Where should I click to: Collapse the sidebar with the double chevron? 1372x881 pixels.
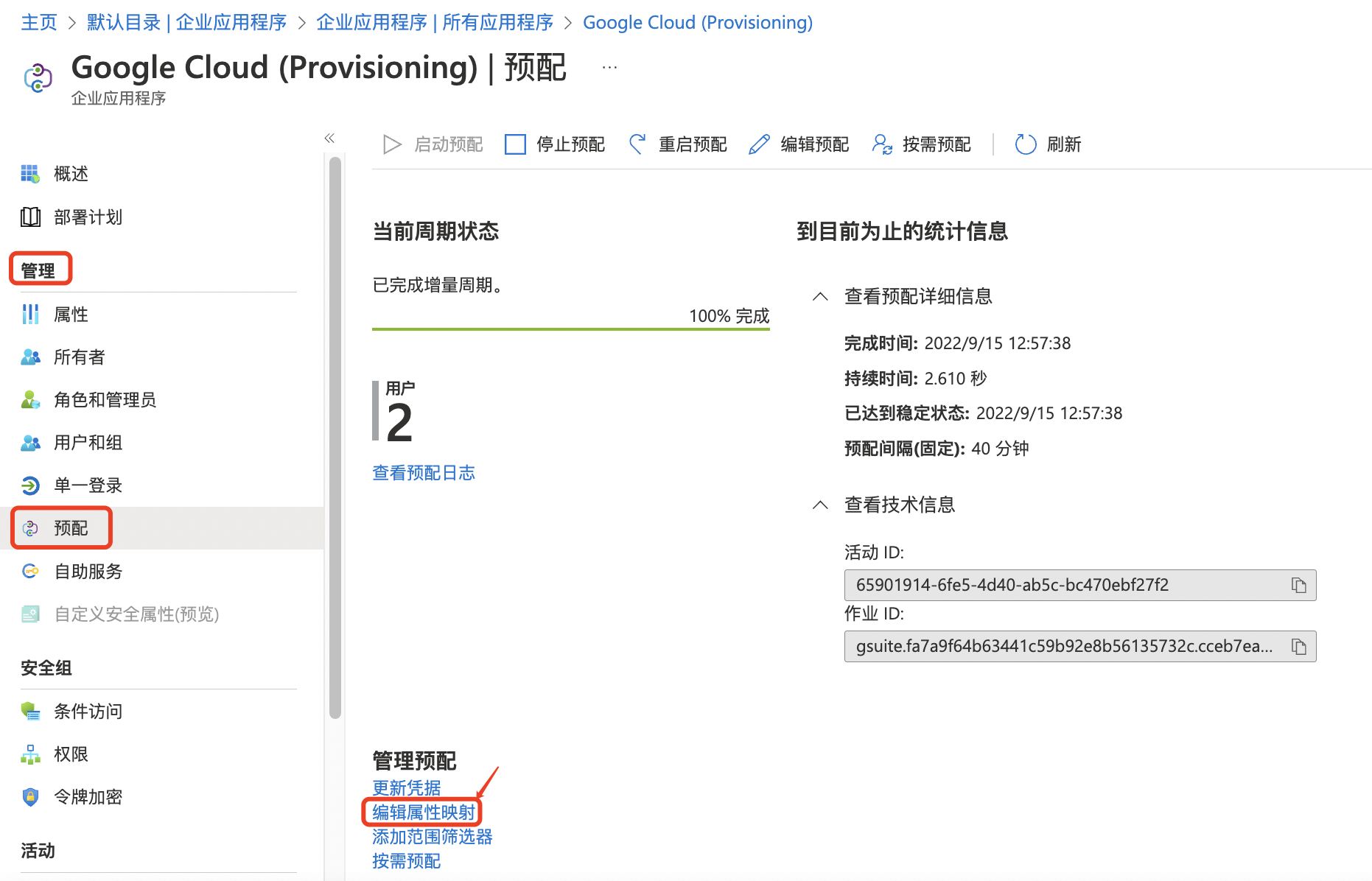329,138
